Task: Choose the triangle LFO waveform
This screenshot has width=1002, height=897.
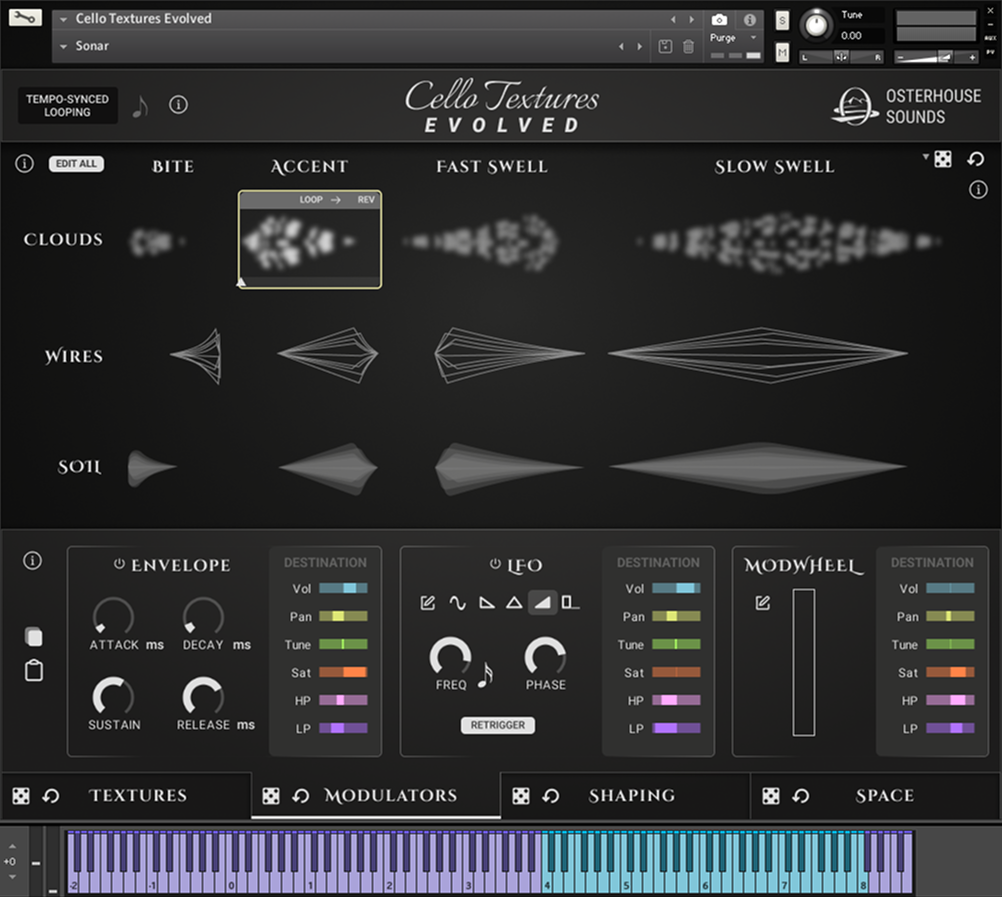Action: [x=514, y=603]
